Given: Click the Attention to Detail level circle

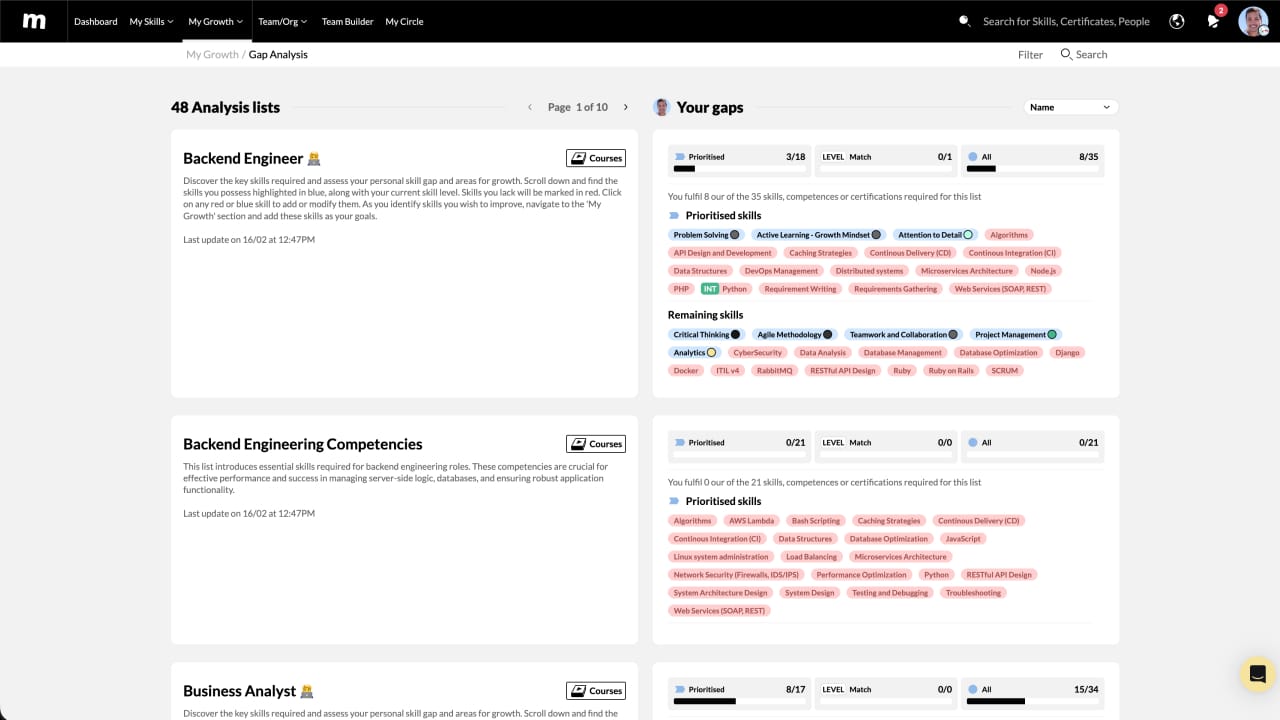Looking at the screenshot, I should click(x=968, y=235).
